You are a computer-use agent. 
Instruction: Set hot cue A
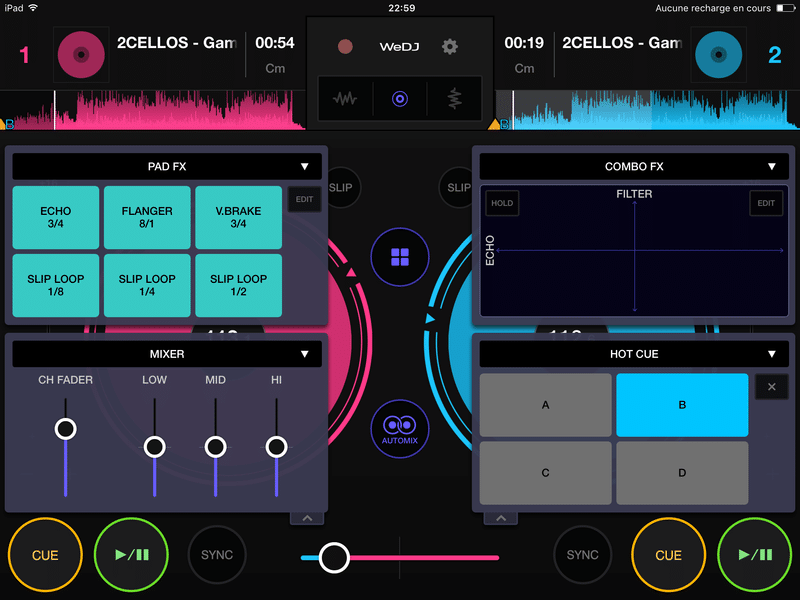[545, 405]
